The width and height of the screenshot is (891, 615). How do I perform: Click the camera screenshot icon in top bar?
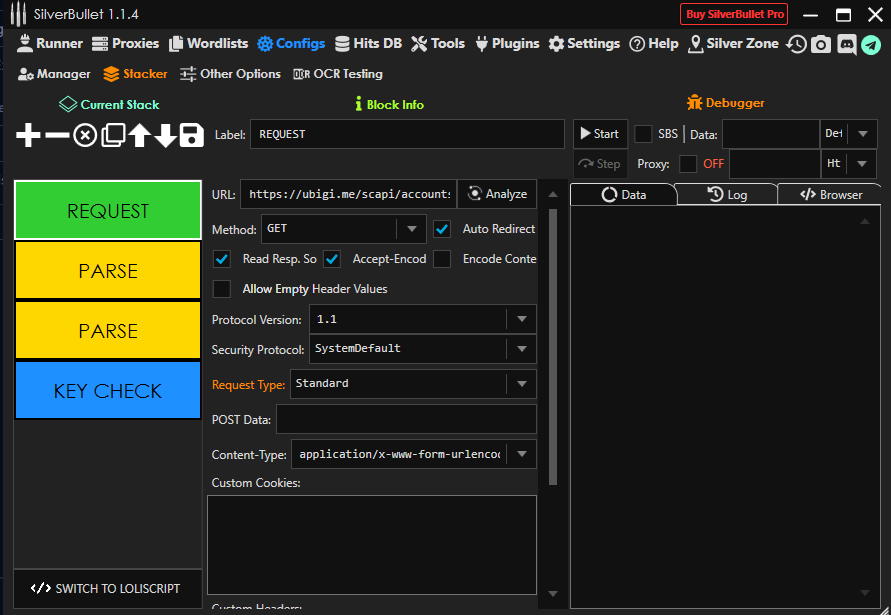coord(821,44)
